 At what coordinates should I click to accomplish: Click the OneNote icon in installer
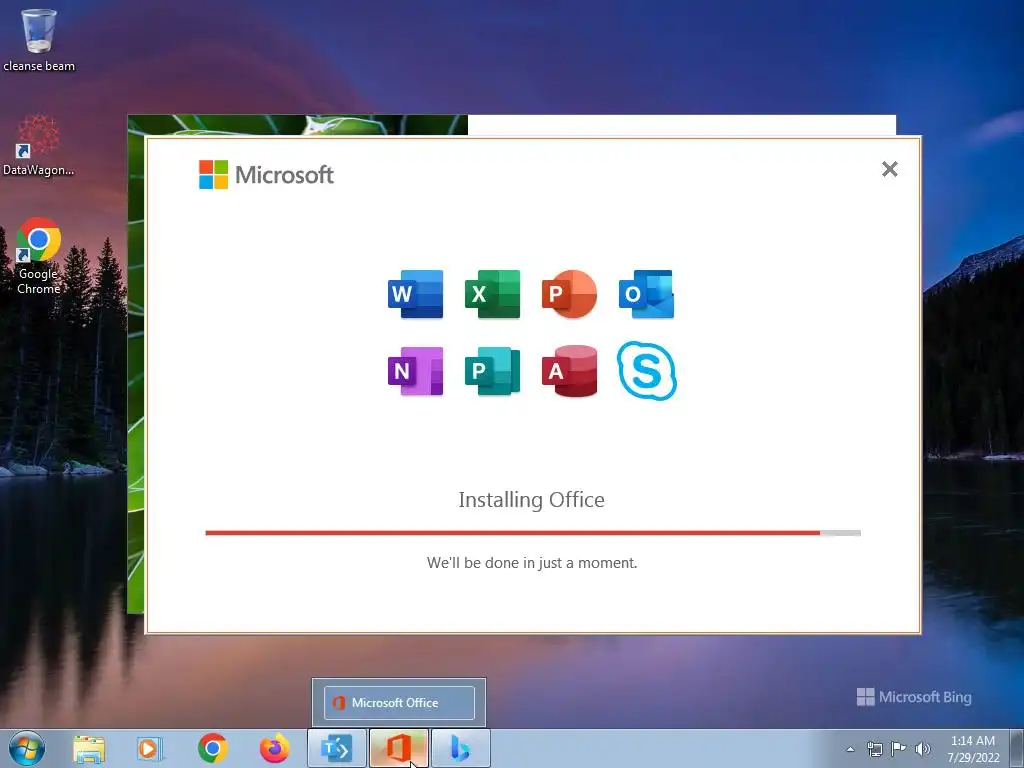415,371
